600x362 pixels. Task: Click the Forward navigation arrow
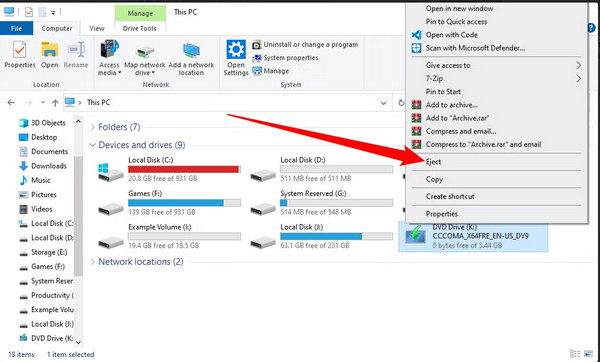(x=28, y=103)
